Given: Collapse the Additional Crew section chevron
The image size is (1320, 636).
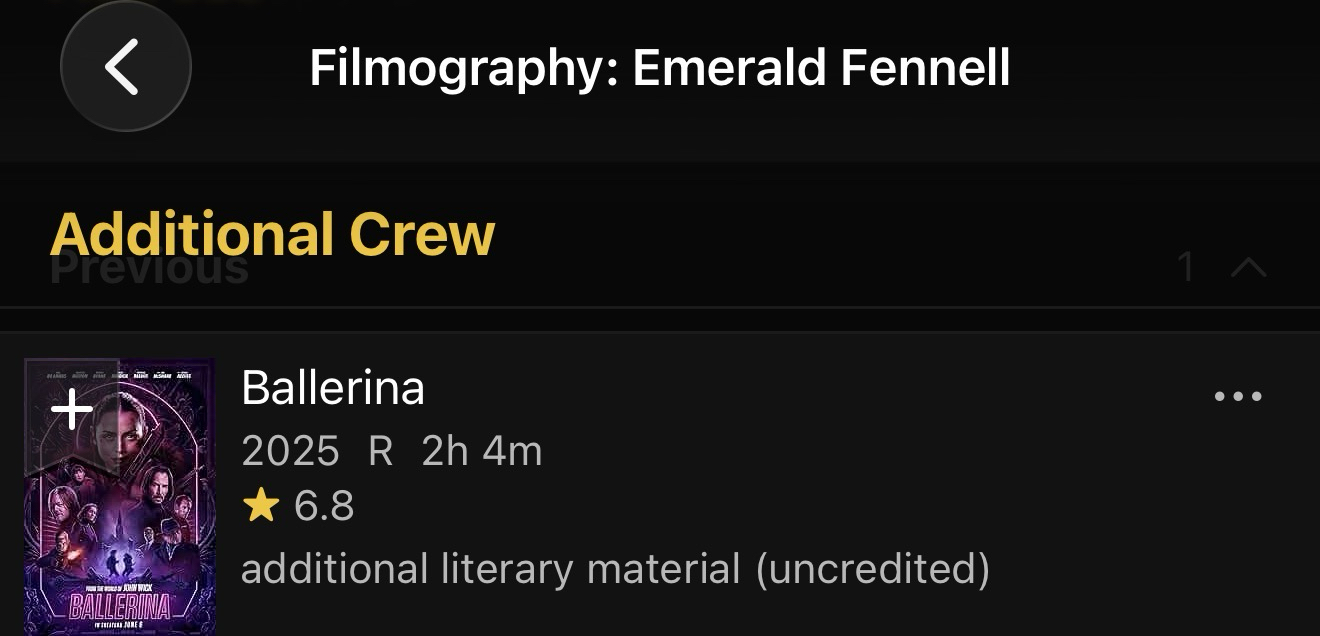Looking at the screenshot, I should pos(1248,267).
